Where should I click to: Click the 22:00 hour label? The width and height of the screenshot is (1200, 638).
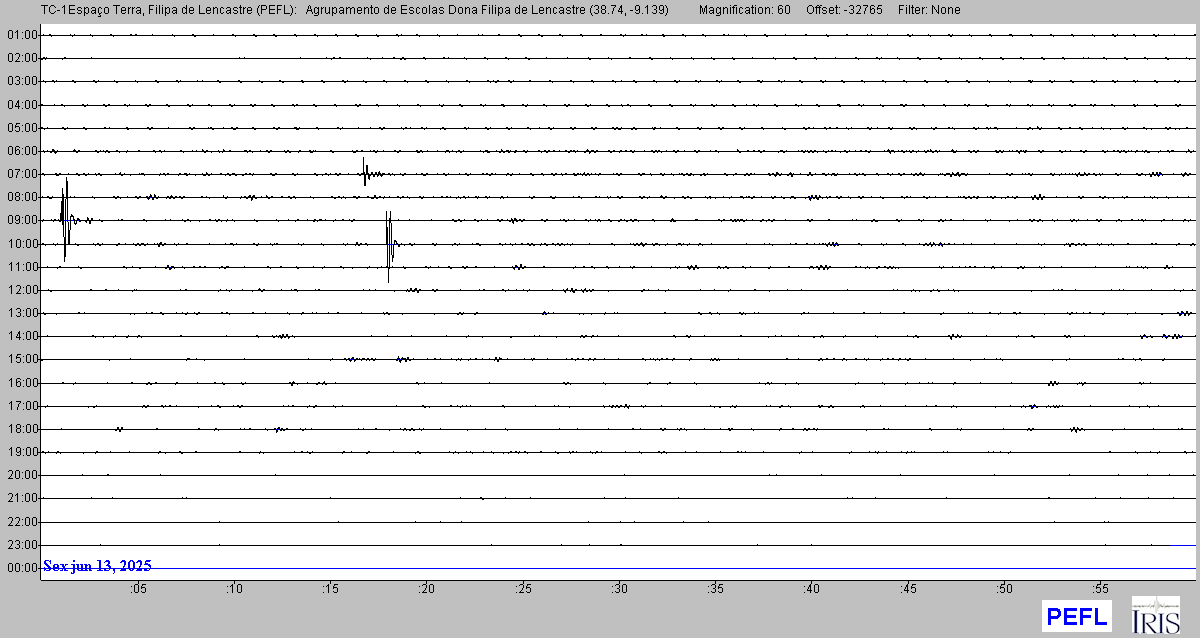point(22,522)
